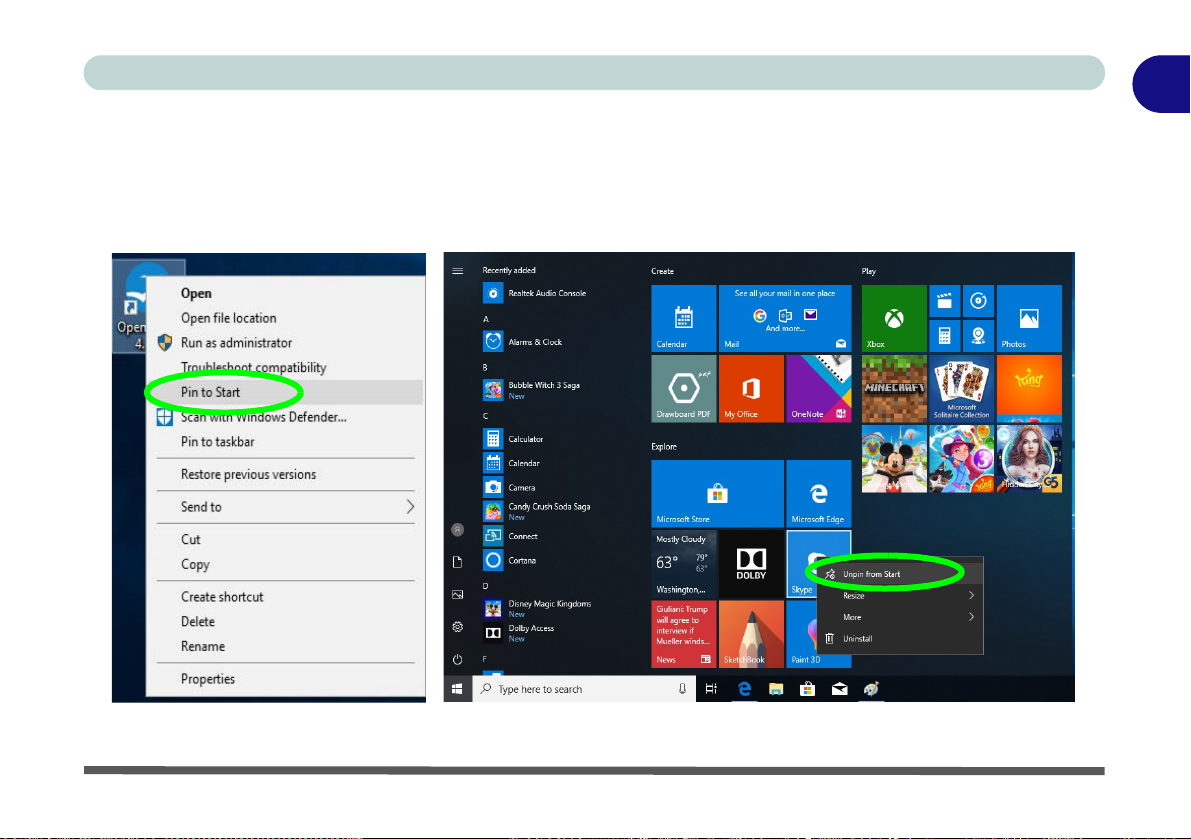This screenshot has height=839, width=1191.
Task: Launch Microsoft Solitaire Collection tile
Action: 961,388
